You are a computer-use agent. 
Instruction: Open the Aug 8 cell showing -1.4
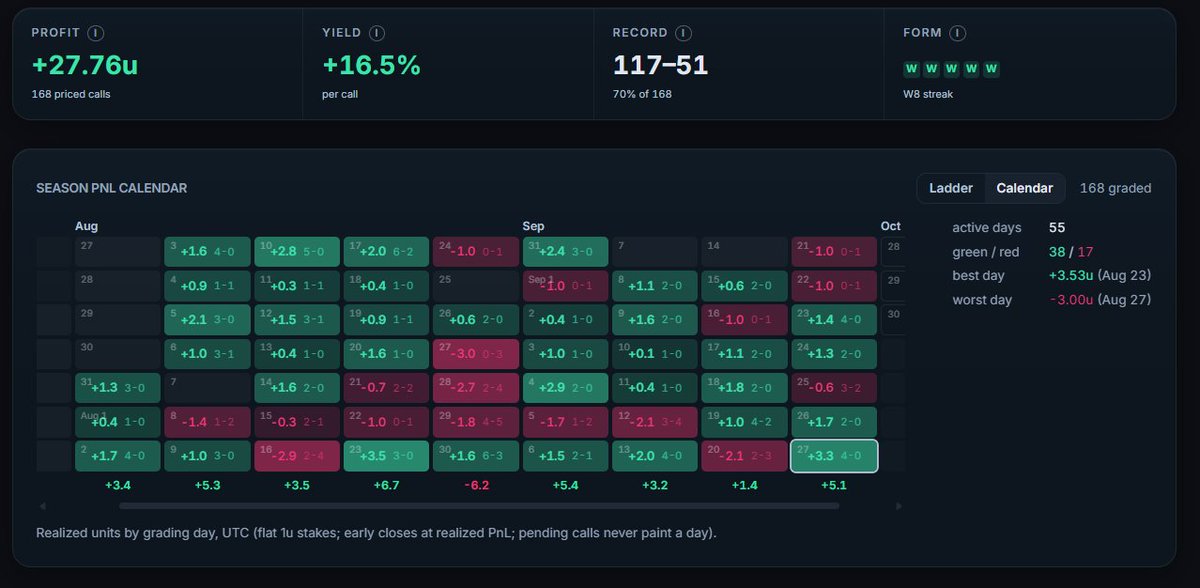[x=207, y=422]
